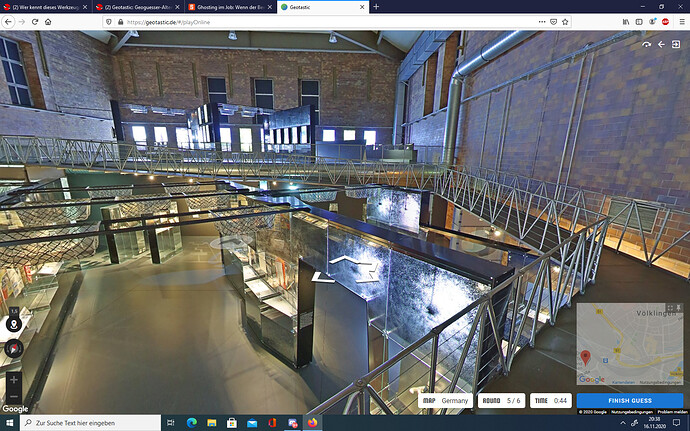The image size is (690, 431).
Task: Click the undo last move arrow icon
Action: [x=661, y=44]
